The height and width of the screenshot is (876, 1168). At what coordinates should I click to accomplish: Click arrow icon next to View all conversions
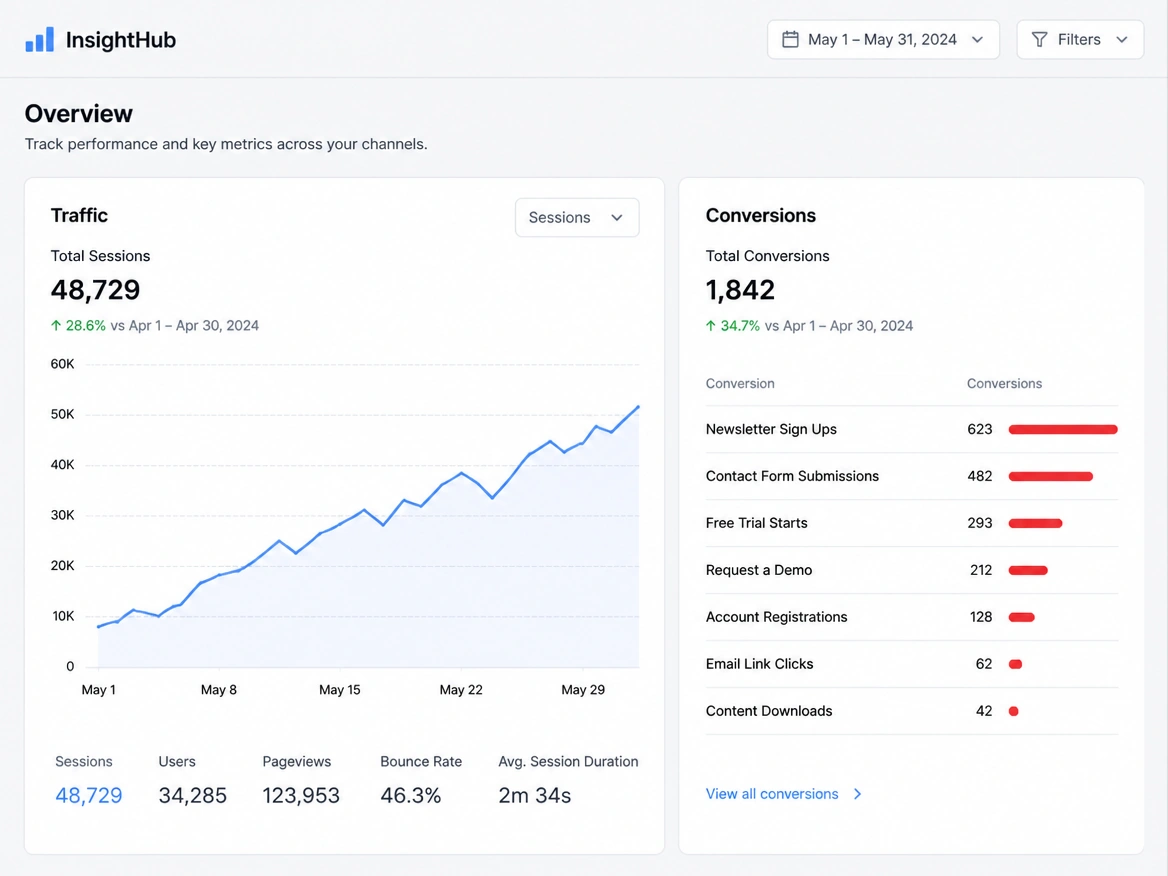click(857, 794)
